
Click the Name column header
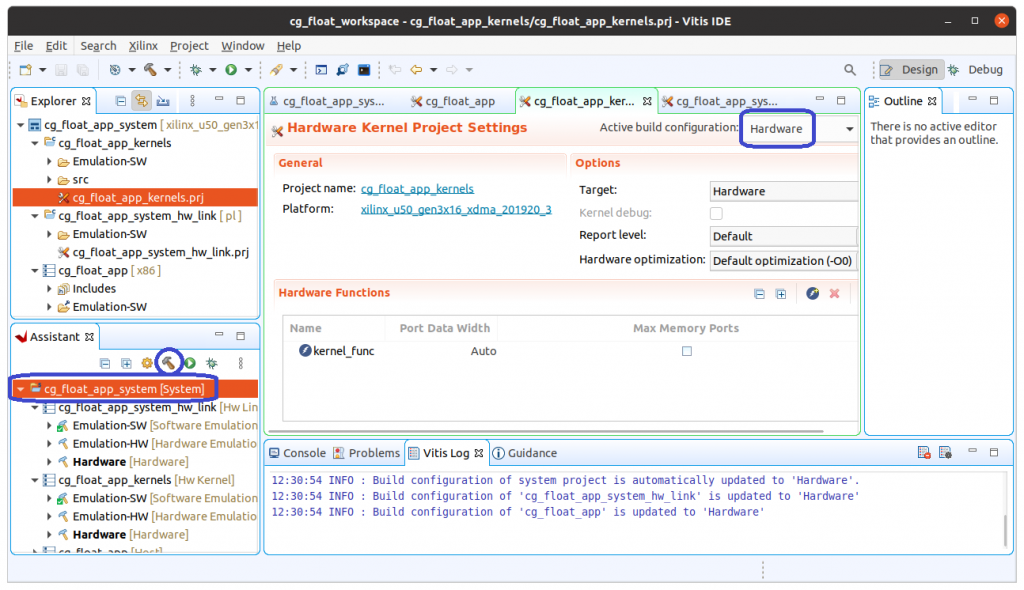click(306, 329)
